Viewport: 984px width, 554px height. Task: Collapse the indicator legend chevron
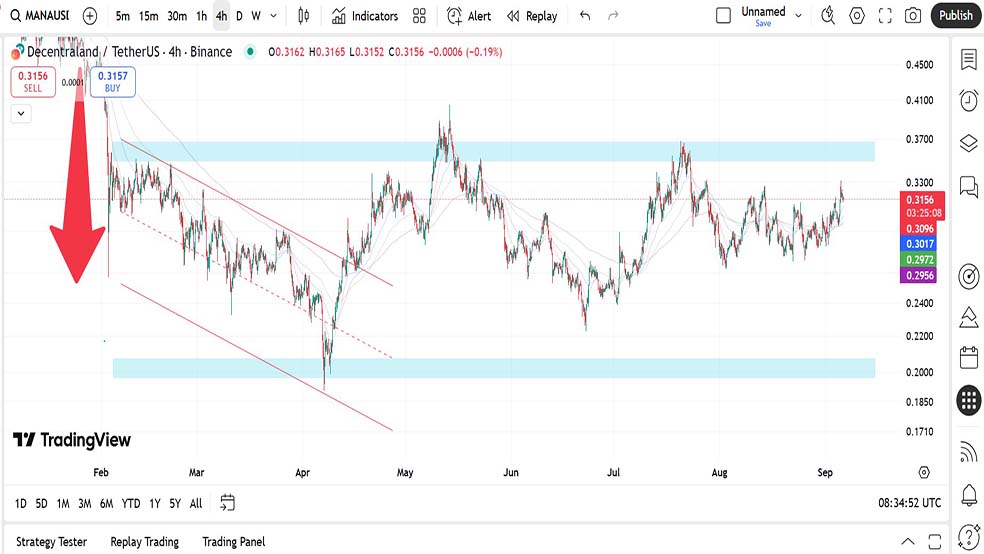(x=22, y=114)
